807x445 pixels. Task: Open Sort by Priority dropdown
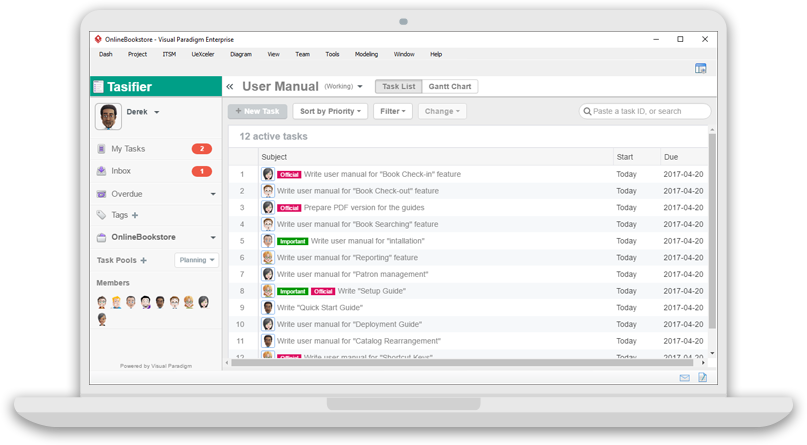point(330,111)
